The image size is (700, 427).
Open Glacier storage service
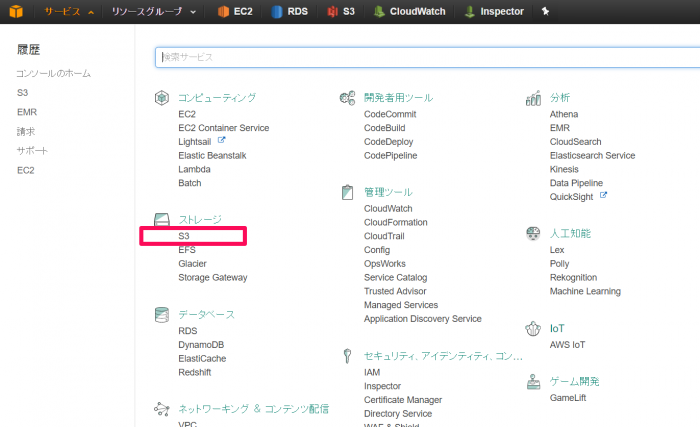click(x=192, y=264)
